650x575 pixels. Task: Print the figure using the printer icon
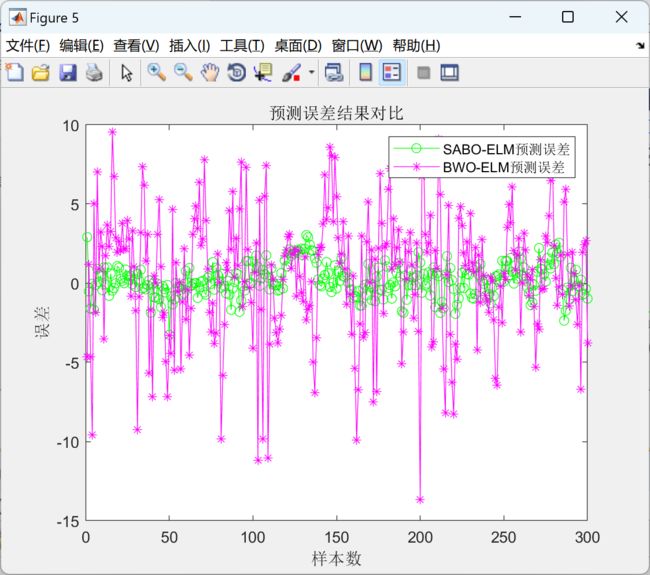[x=93, y=72]
